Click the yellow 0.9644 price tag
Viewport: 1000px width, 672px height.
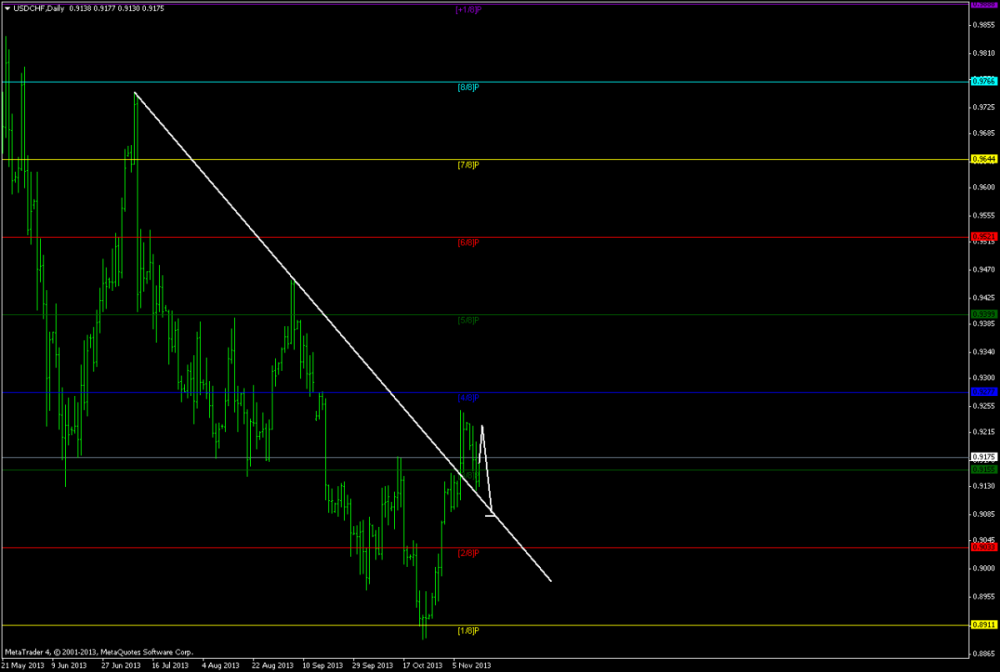[x=983, y=159]
